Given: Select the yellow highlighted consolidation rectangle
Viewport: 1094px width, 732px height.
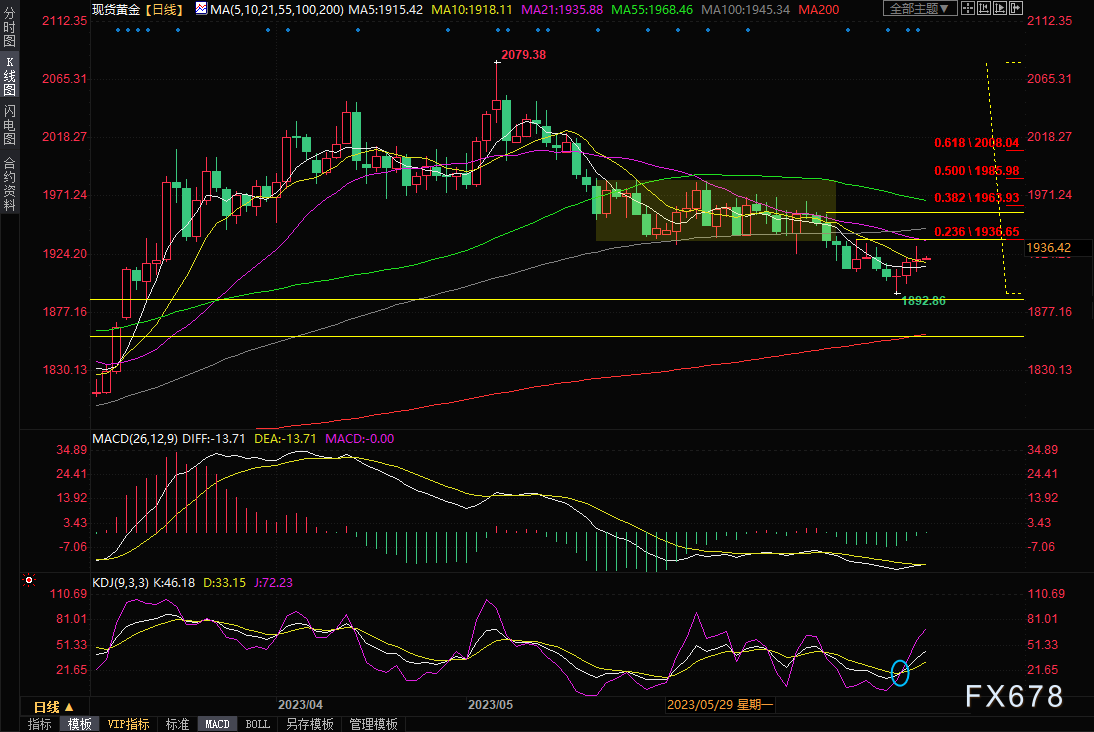Looking at the screenshot, I should coord(715,210).
